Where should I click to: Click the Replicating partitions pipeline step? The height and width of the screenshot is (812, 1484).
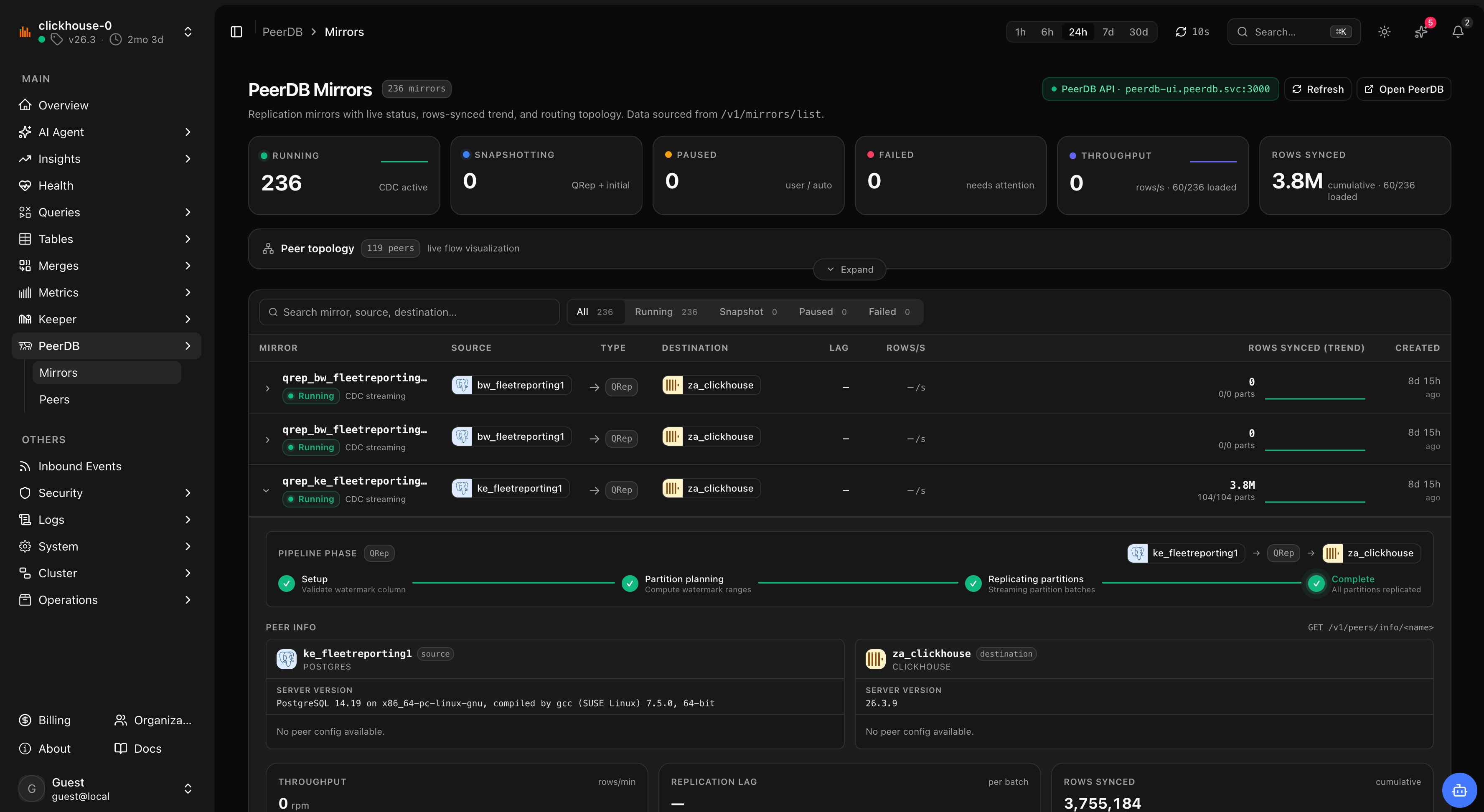tap(1030, 584)
